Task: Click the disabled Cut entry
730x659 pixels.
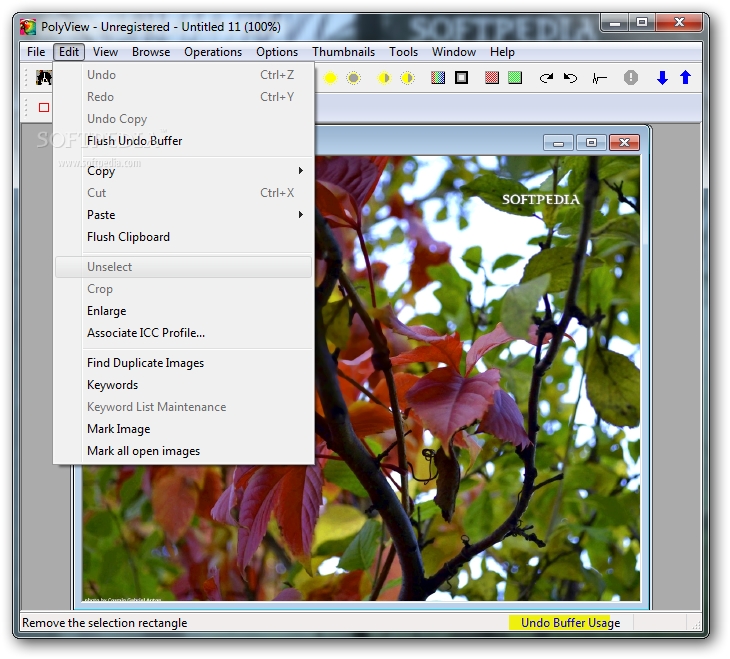Action: 184,193
